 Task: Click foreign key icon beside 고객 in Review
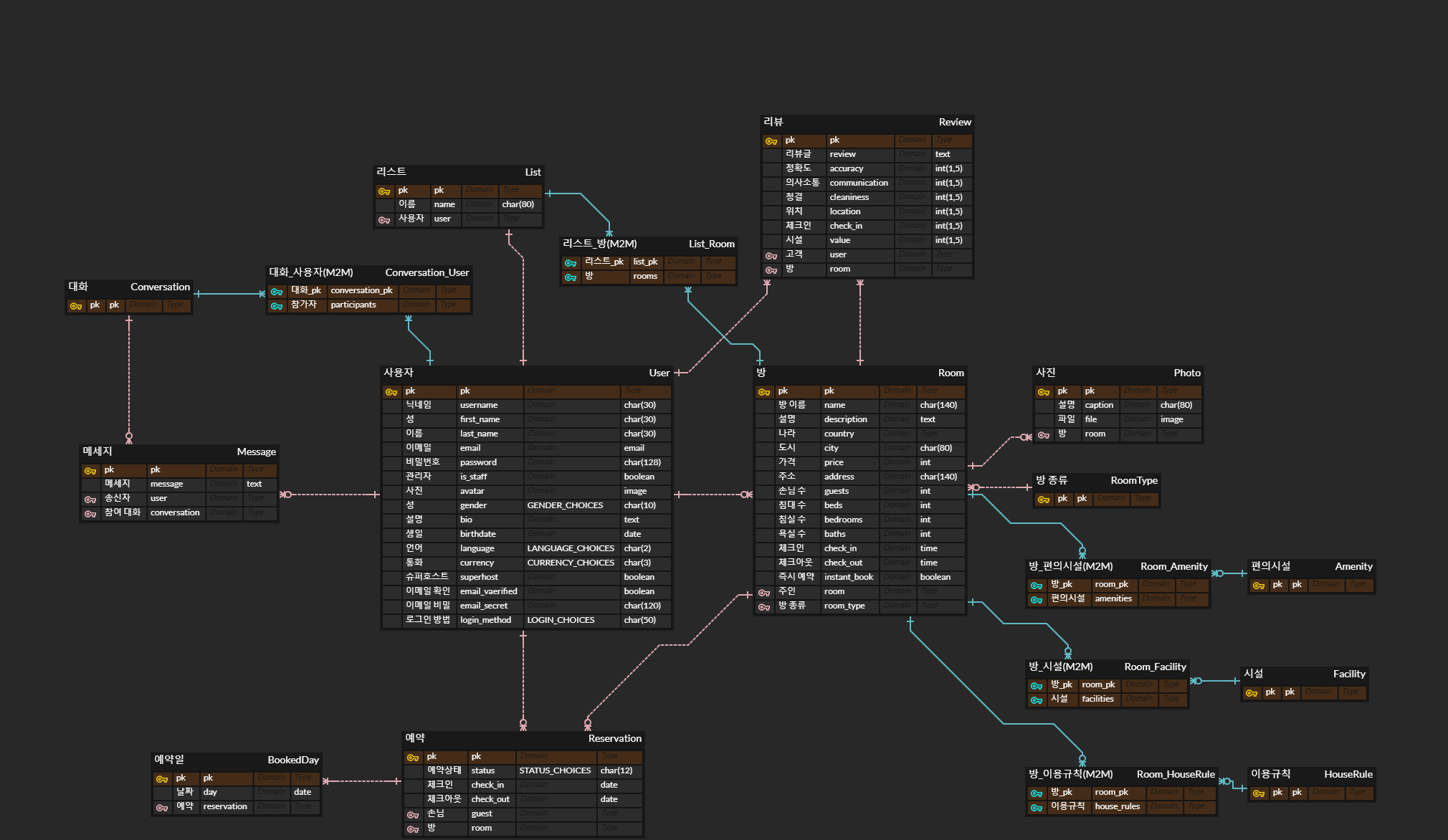(771, 255)
